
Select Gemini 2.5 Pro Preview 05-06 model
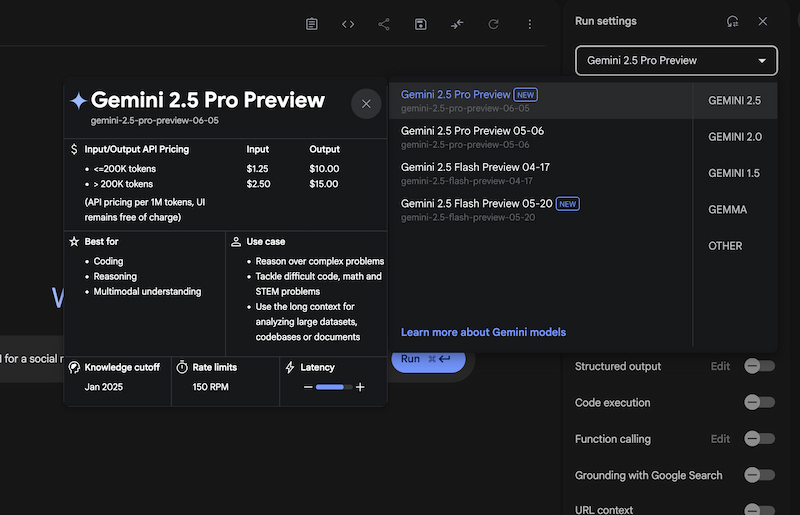540,137
